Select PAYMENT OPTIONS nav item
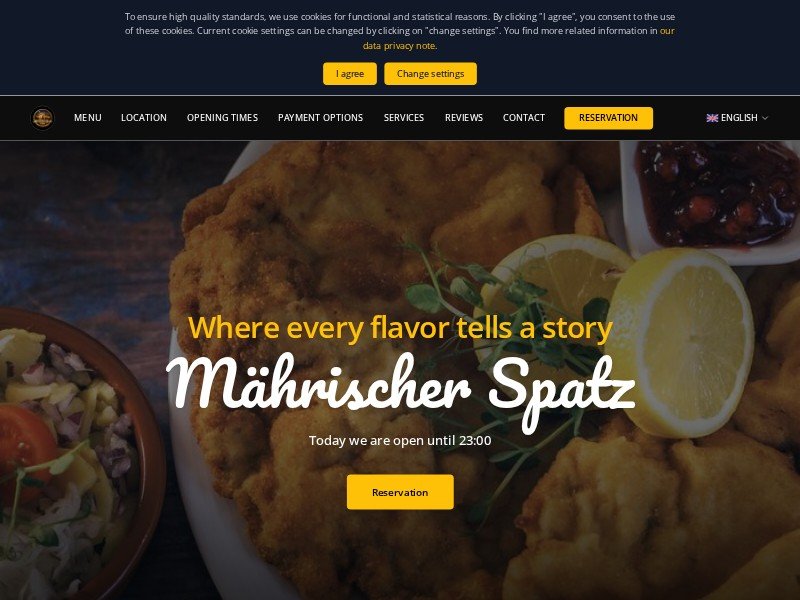This screenshot has height=600, width=800. click(320, 118)
